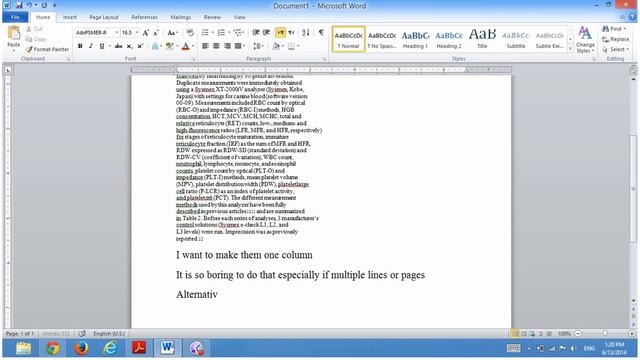Open the Change Case dropdown
The width and height of the screenshot is (640, 360).
tap(172, 33)
